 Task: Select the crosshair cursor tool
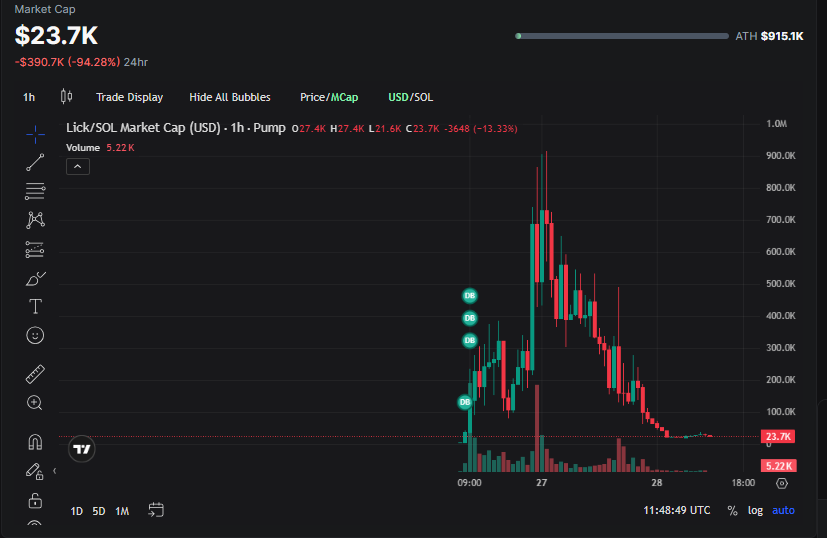(35, 133)
